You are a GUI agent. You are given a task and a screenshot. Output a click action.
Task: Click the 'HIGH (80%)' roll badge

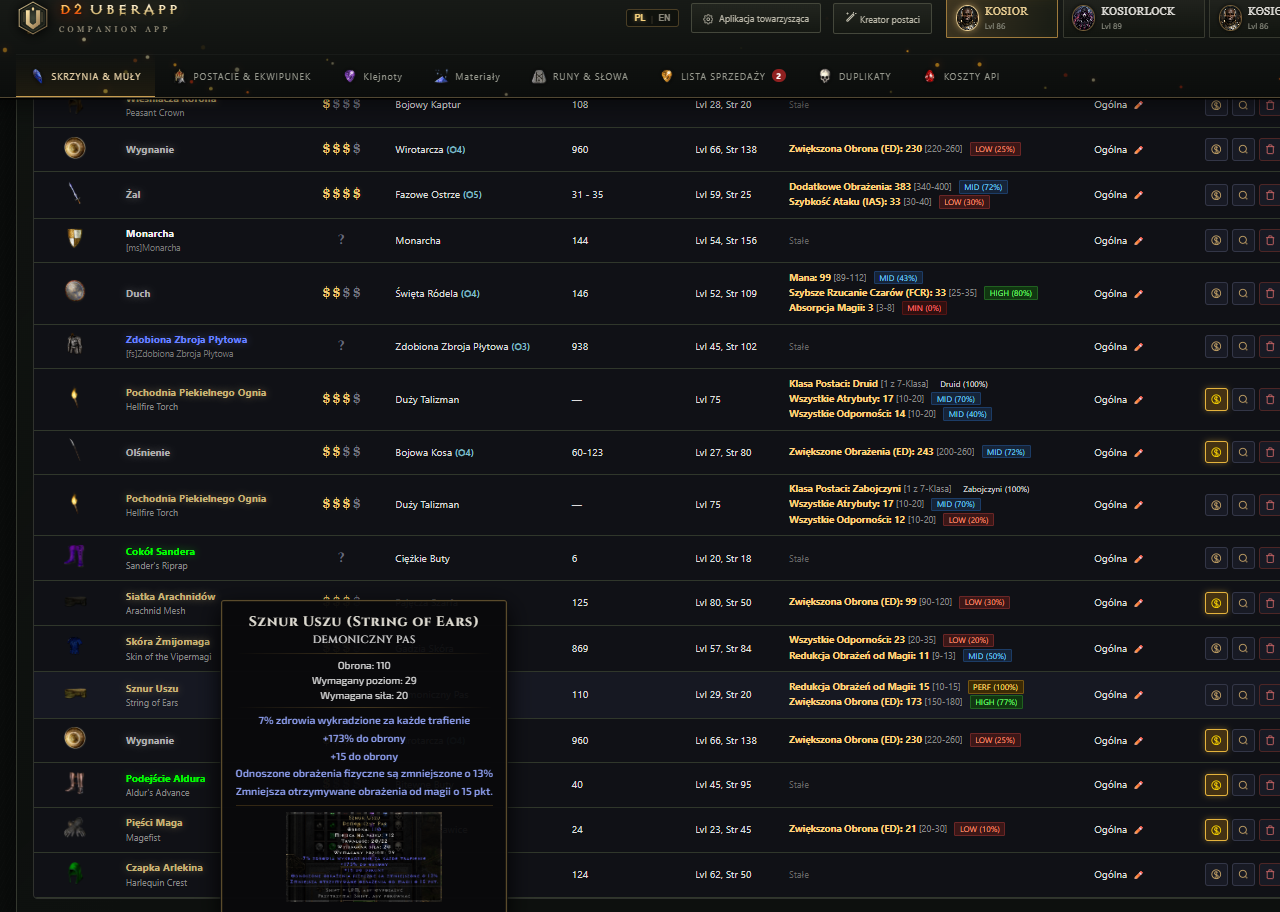pyautogui.click(x=1011, y=293)
